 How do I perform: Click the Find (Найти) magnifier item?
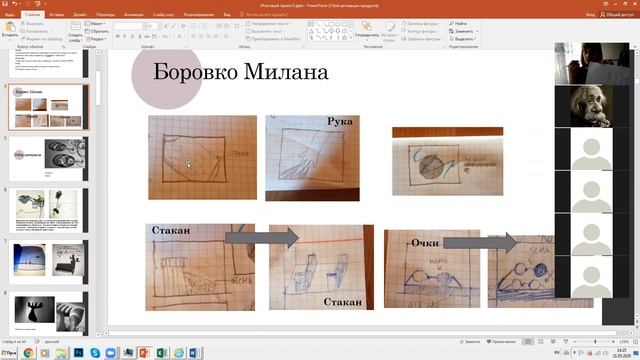point(458,24)
